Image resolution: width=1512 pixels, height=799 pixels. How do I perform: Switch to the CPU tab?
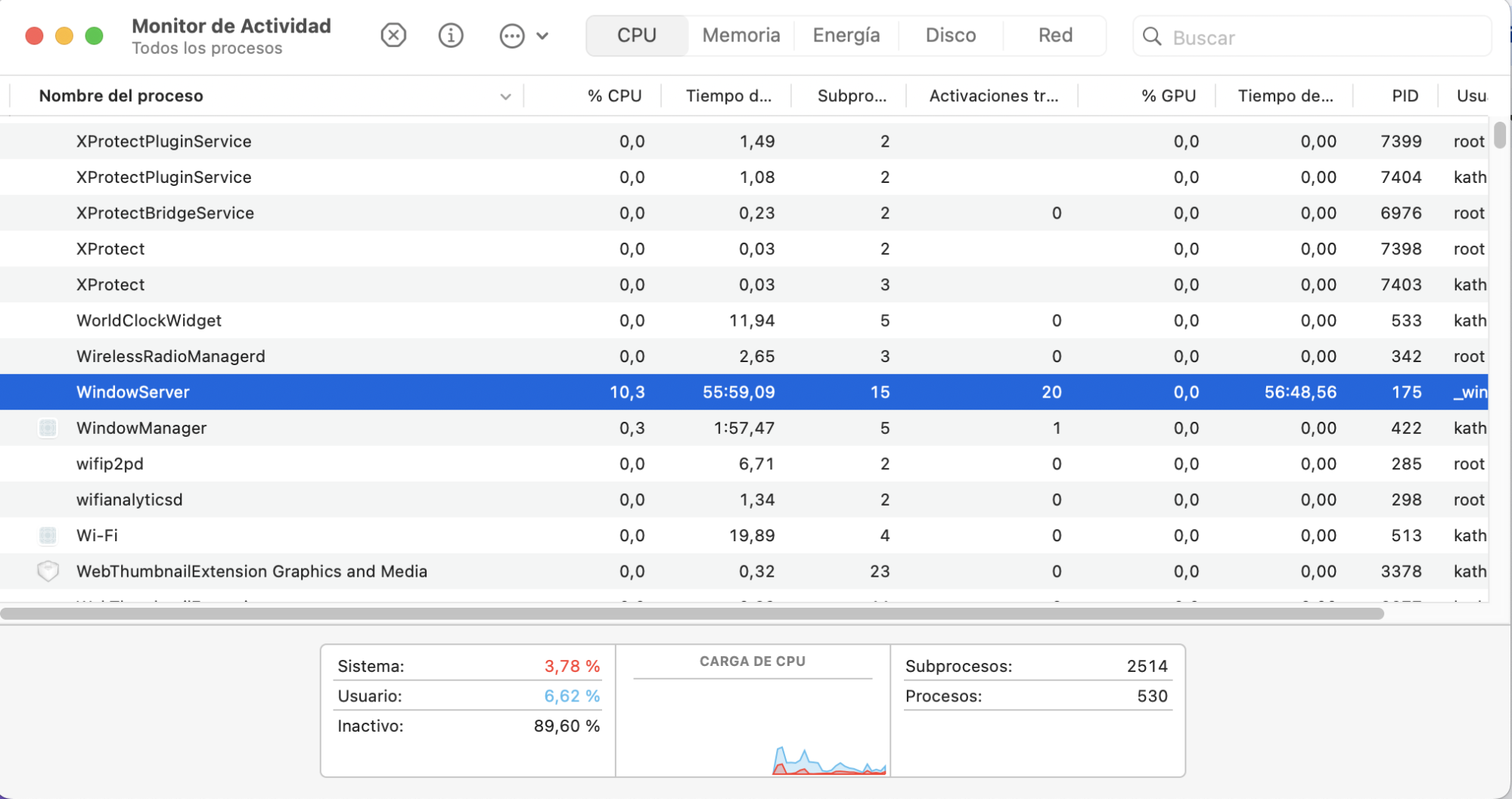point(637,36)
